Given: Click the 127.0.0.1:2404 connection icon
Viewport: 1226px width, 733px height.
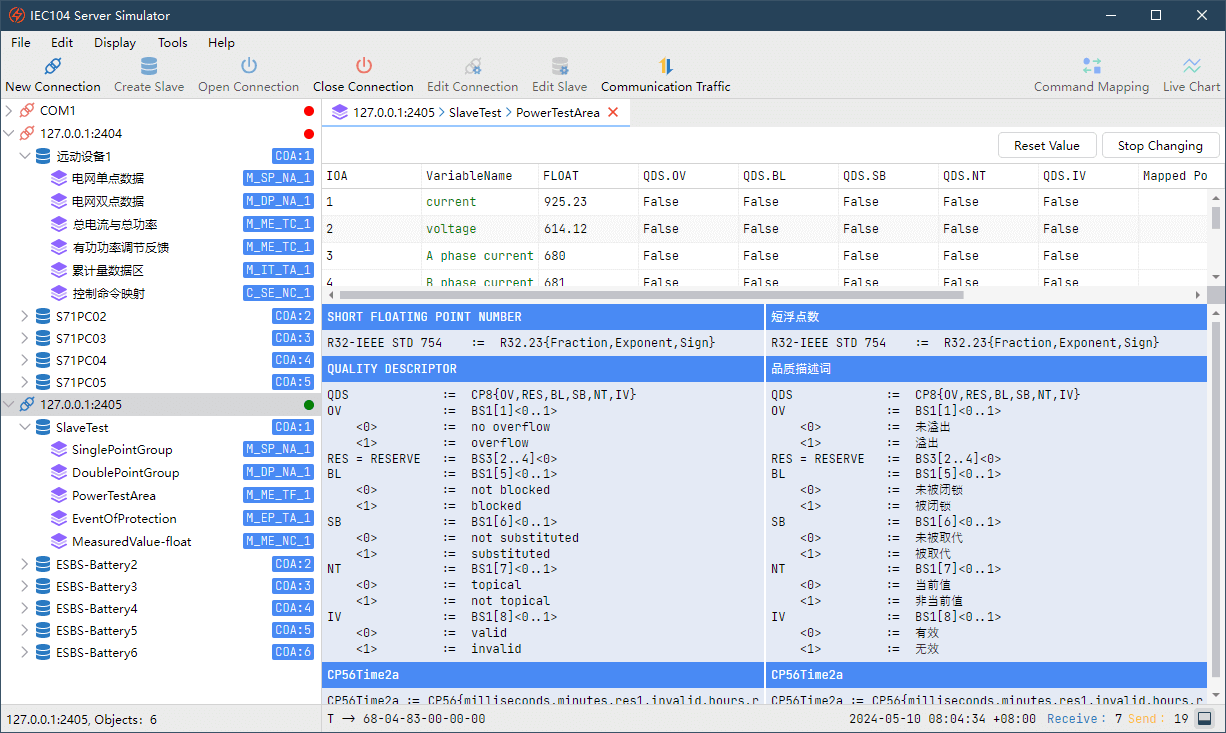Looking at the screenshot, I should (27, 134).
